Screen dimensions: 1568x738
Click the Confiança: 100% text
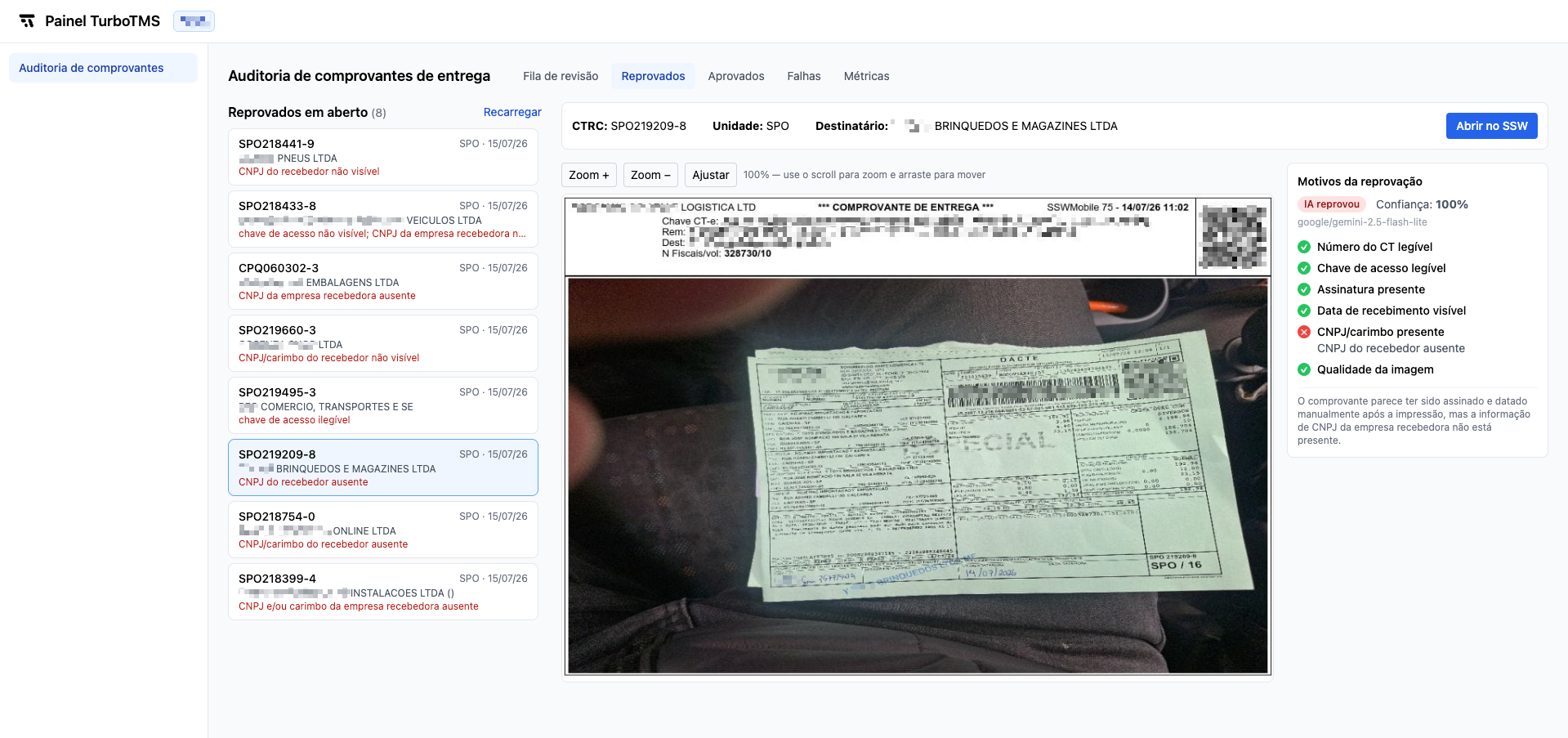click(x=1422, y=204)
